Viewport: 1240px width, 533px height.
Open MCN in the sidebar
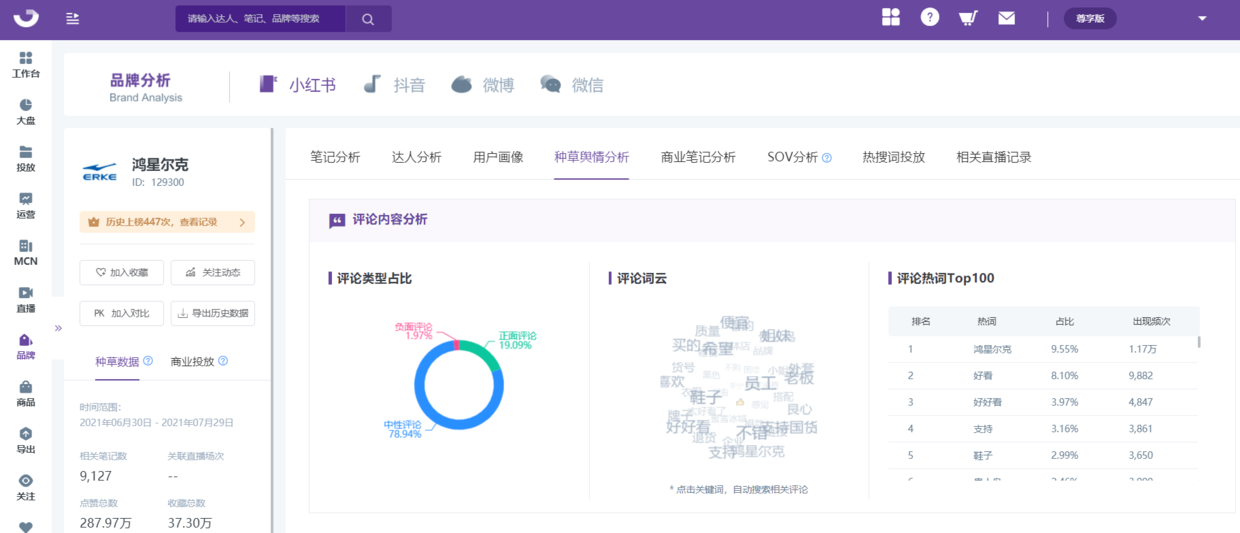point(26,253)
